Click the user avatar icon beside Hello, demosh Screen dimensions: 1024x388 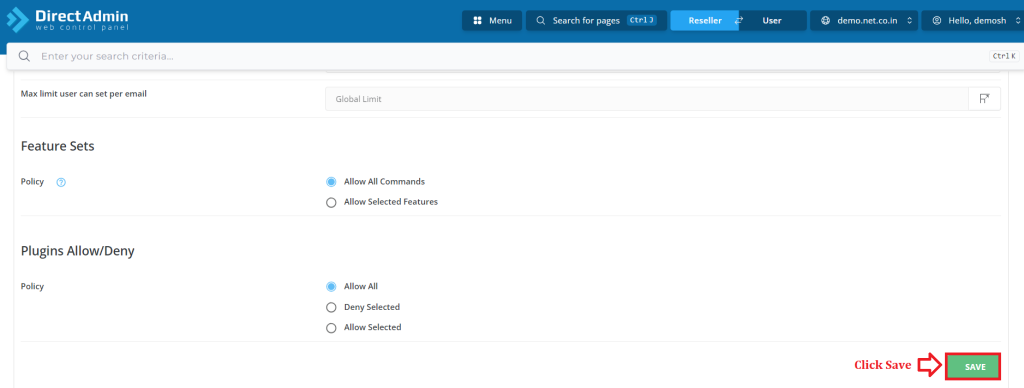pos(936,21)
